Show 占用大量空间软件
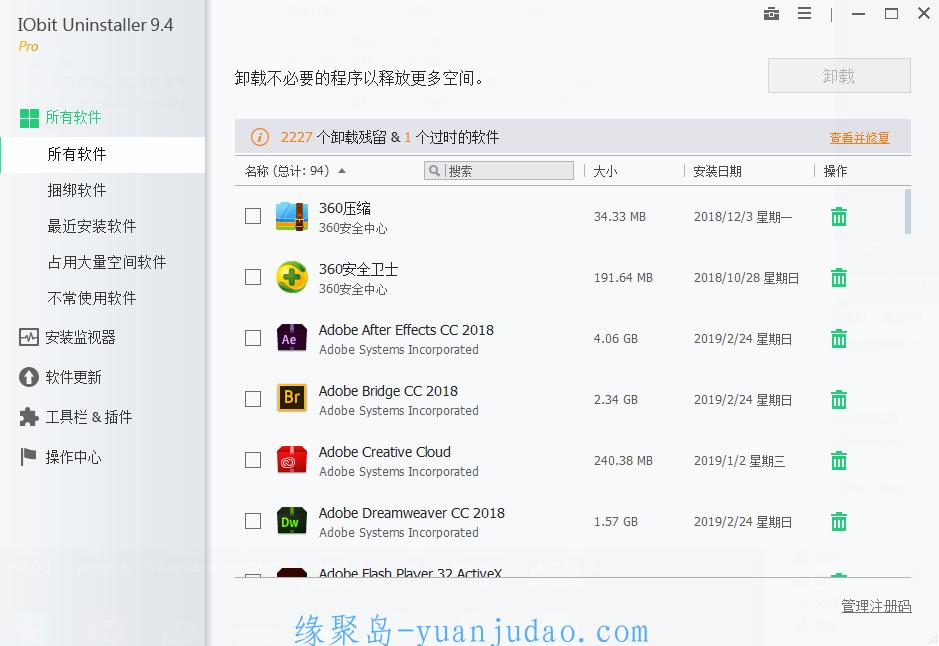 coord(107,262)
